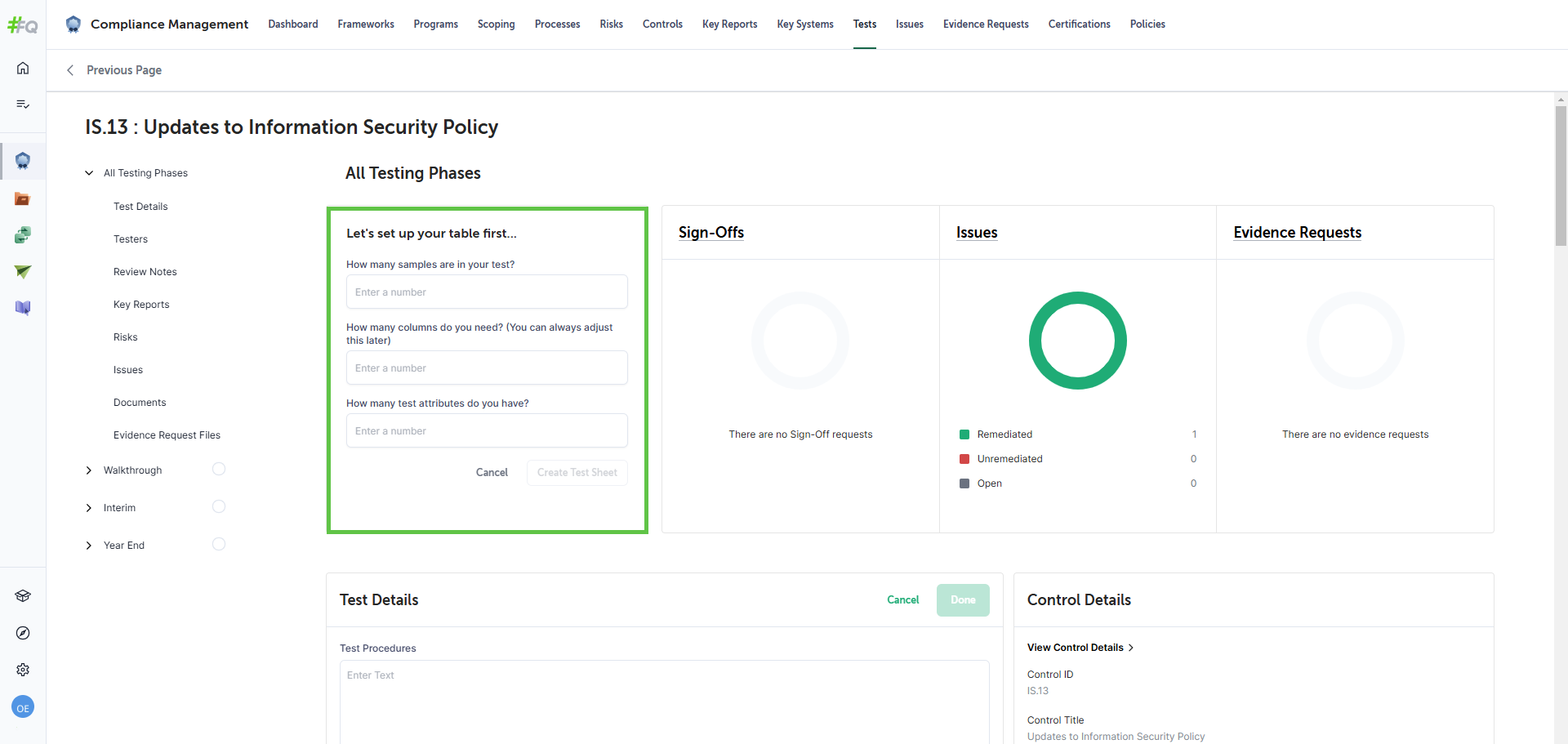Viewport: 1568px width, 744px height.
Task: Go to the Dashboard tab
Action: click(293, 25)
